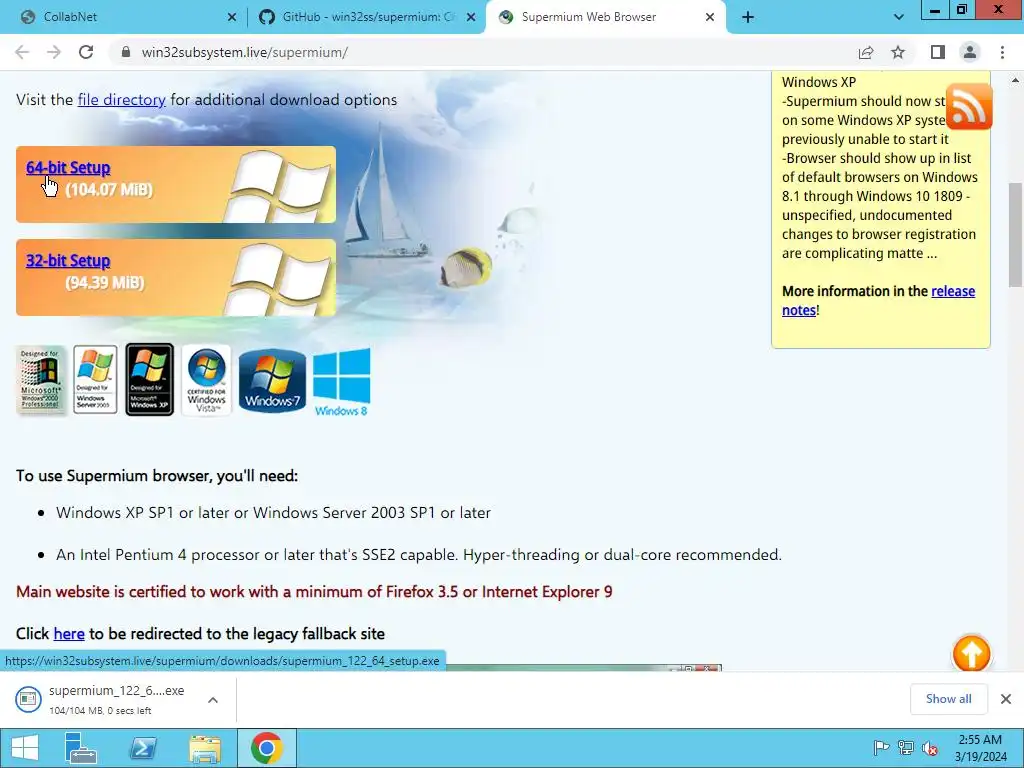Screen dimensions: 1024x768
Task: Close the Supermium Web Browser tab
Action: [710, 18]
